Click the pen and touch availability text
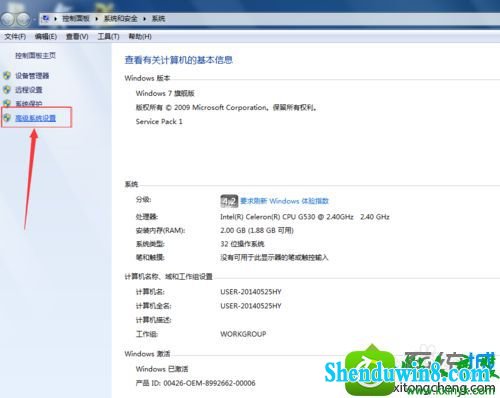 tap(274, 258)
